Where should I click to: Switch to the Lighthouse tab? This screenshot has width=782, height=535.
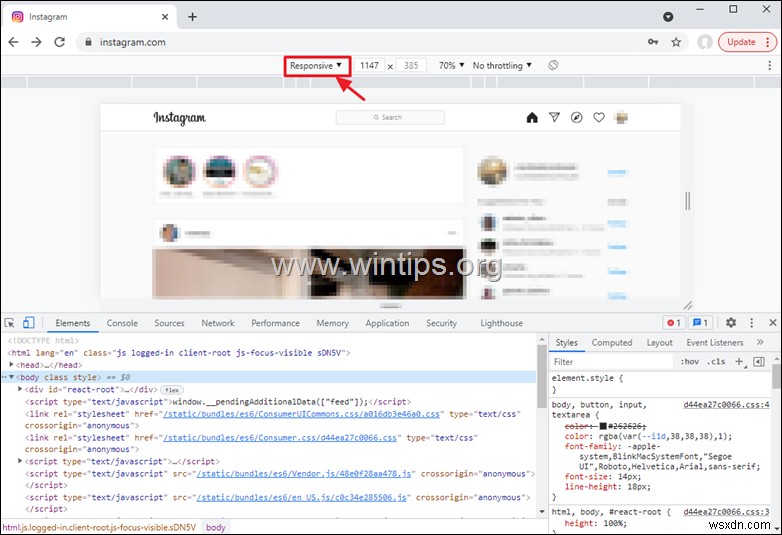(501, 323)
